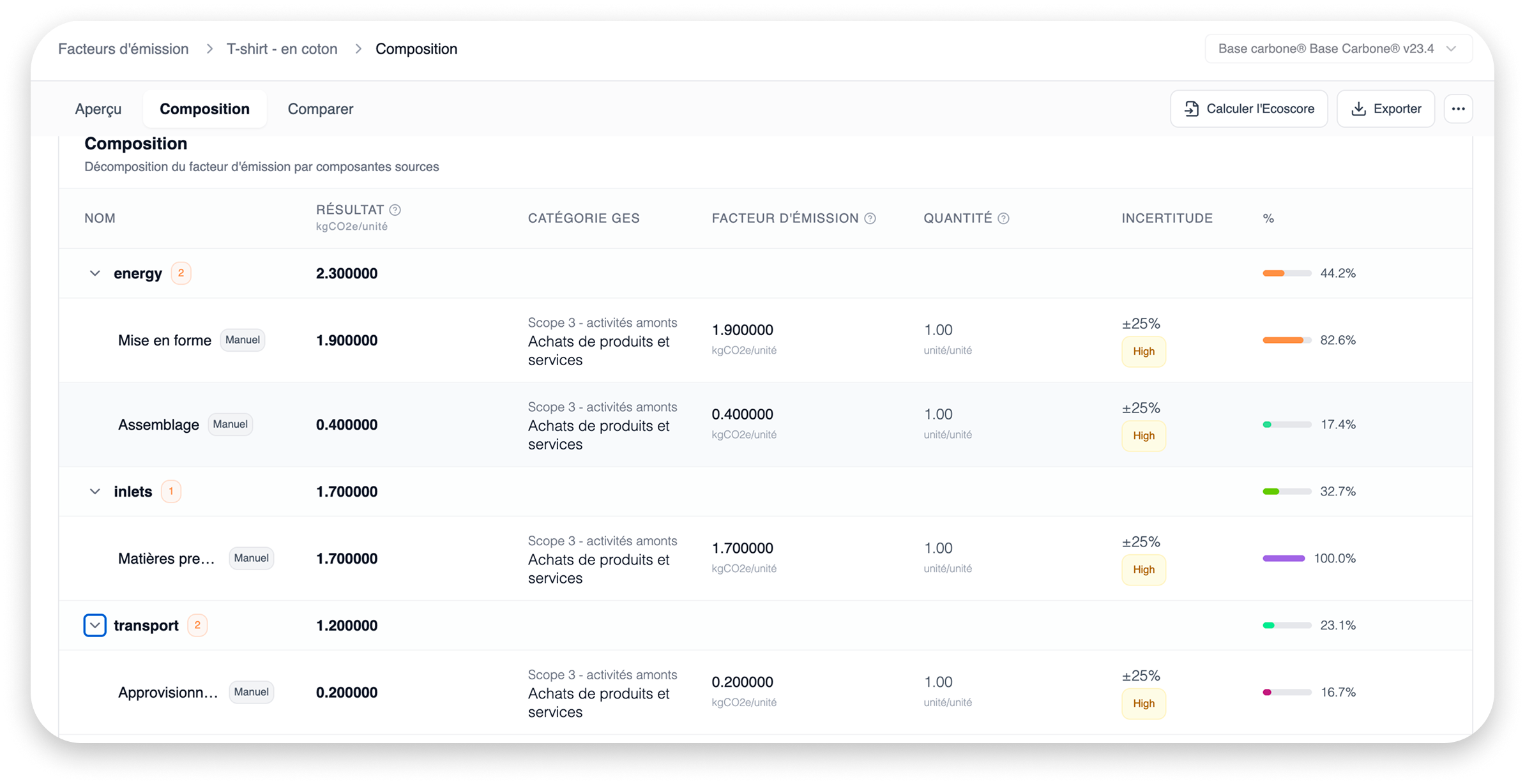This screenshot has width=1525, height=784.
Task: Open the T-shirt - en coton breadcrumb
Action: point(282,49)
